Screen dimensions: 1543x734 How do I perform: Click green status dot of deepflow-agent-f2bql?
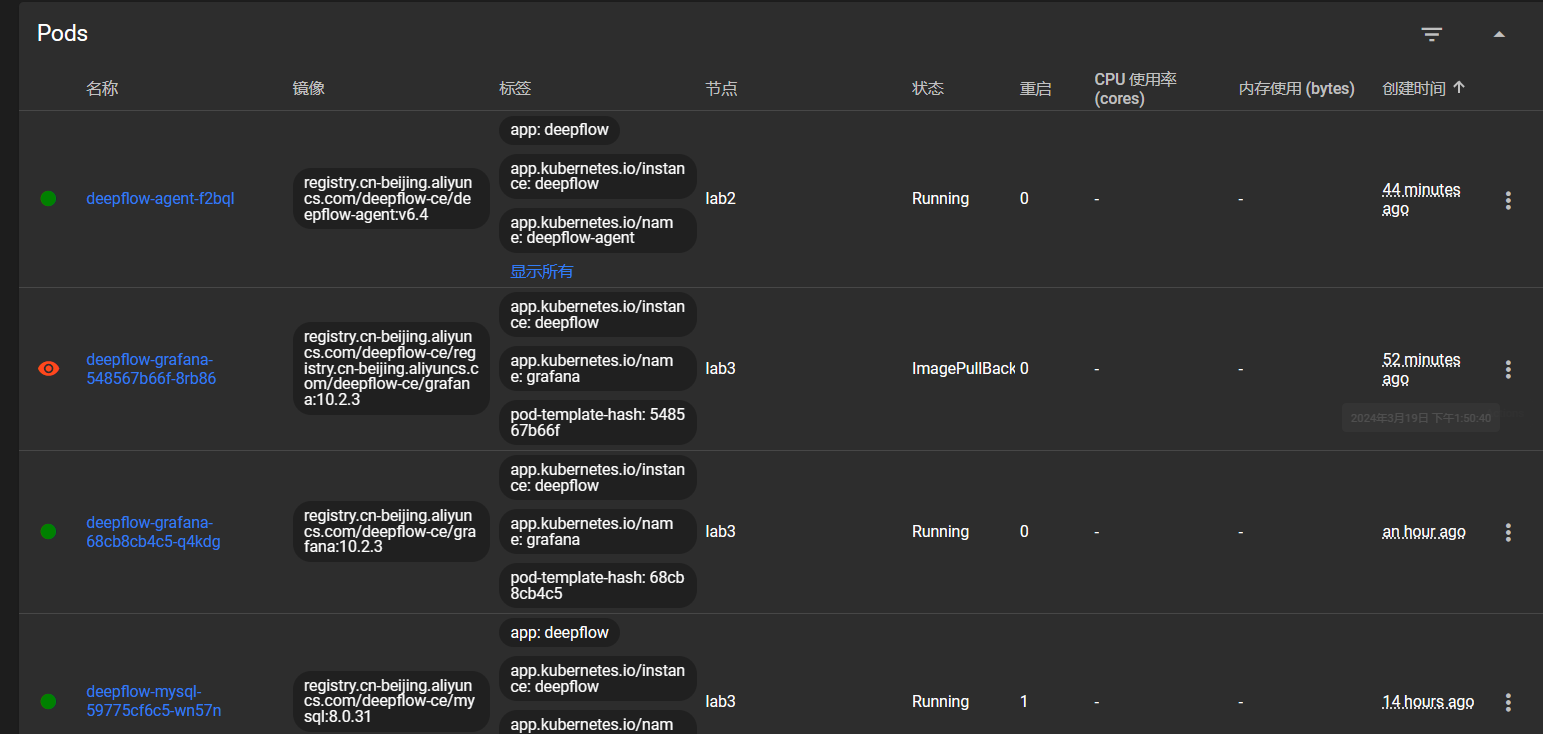(48, 199)
